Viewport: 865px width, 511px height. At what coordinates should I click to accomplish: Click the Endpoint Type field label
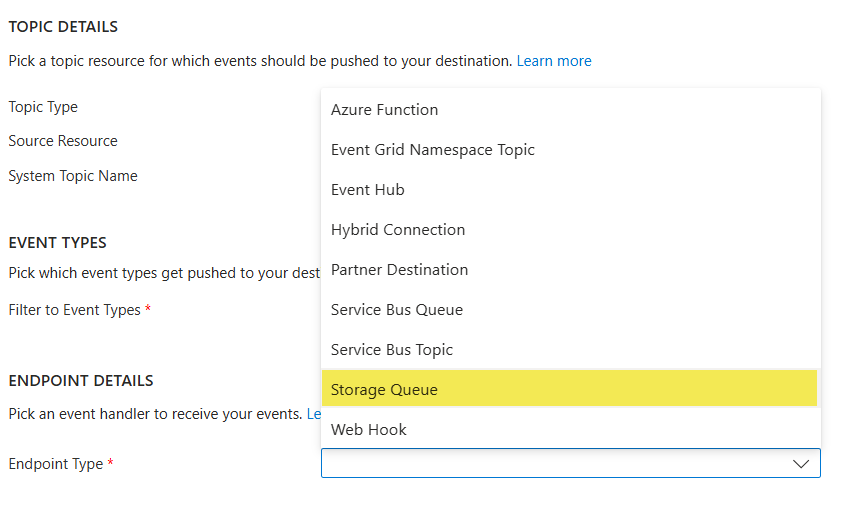click(x=56, y=464)
